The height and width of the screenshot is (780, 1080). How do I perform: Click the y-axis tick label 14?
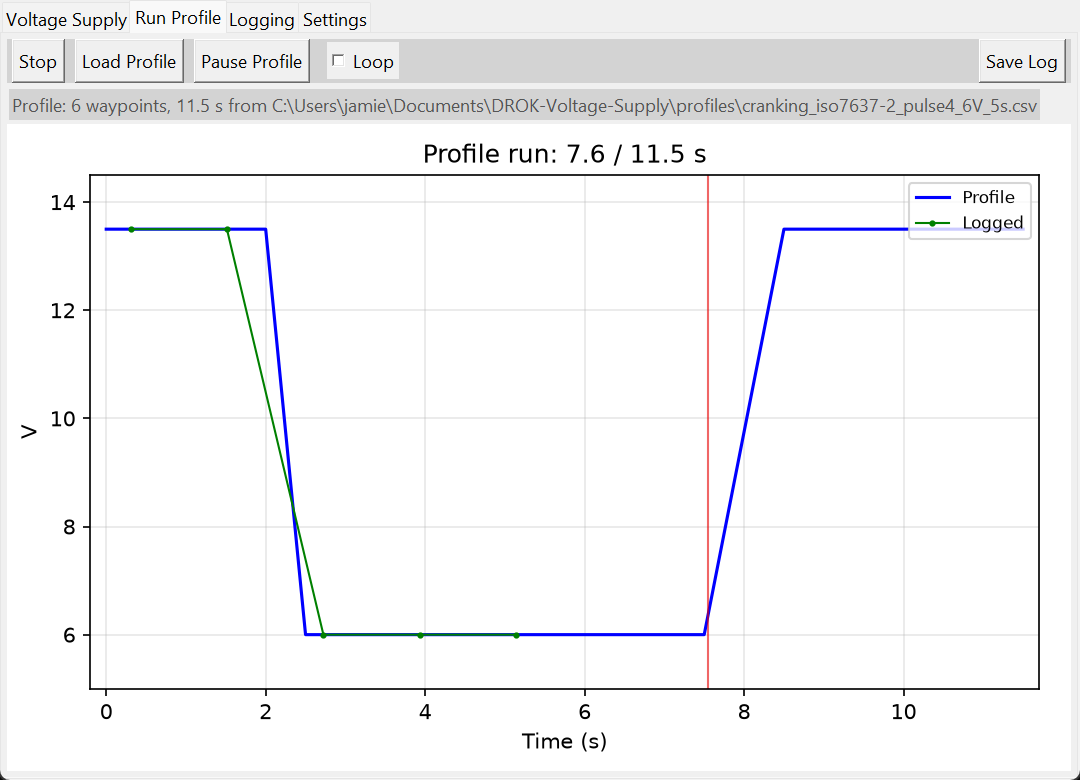point(62,203)
